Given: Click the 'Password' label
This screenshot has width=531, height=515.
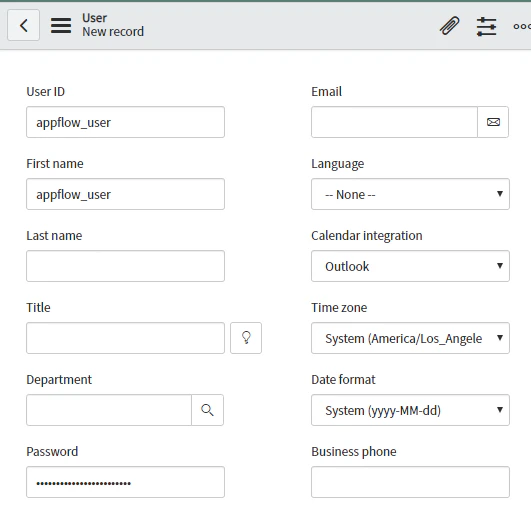Looking at the screenshot, I should [x=52, y=452].
